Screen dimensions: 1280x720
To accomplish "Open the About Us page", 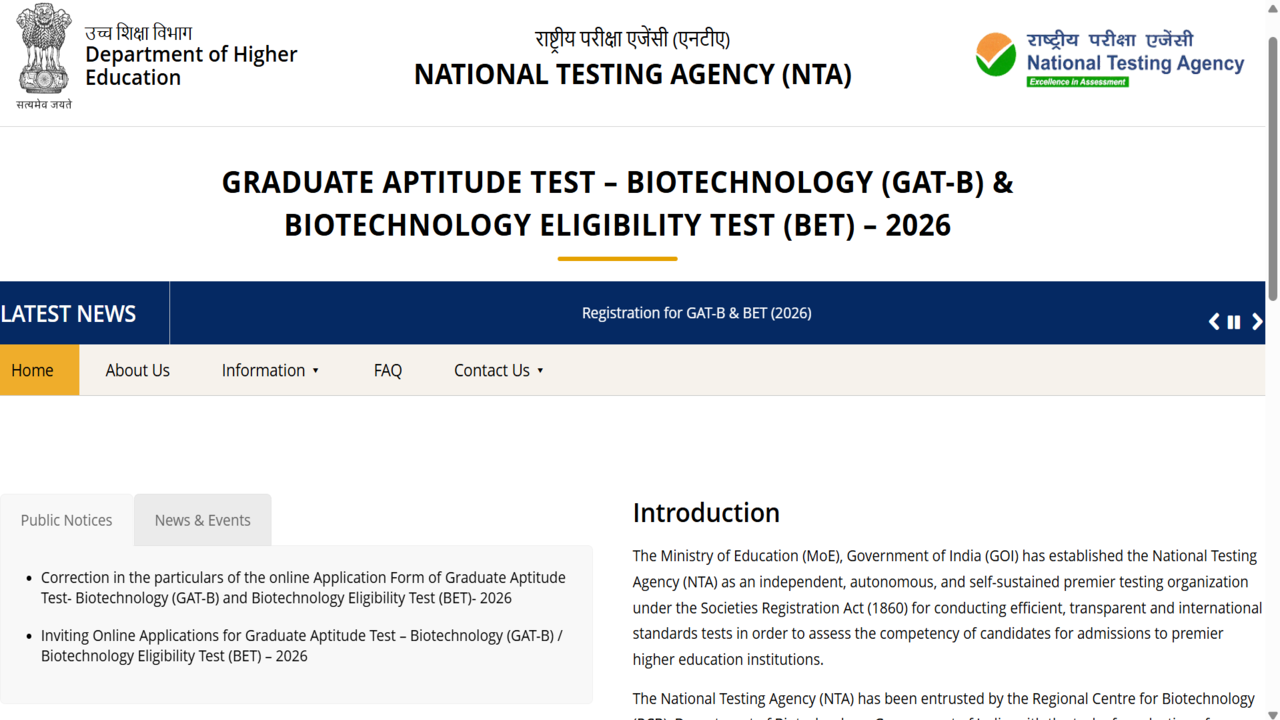I will 137,370.
